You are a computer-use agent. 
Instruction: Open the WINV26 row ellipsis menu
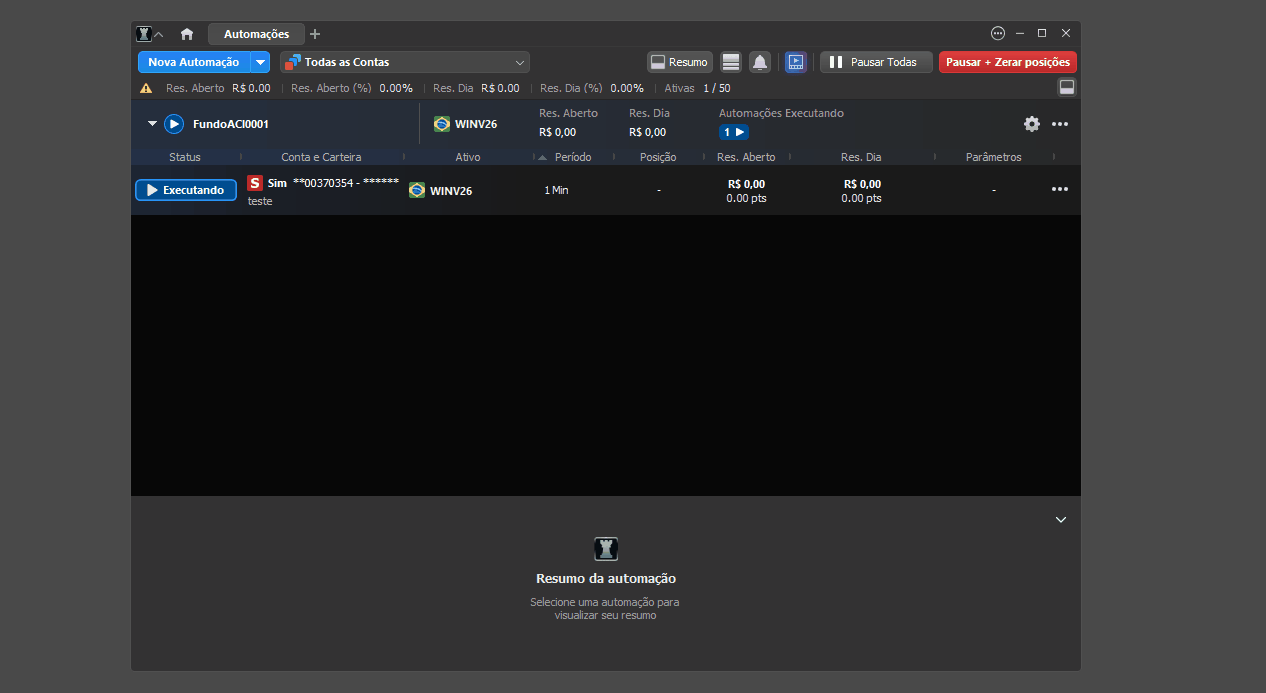(x=1060, y=189)
